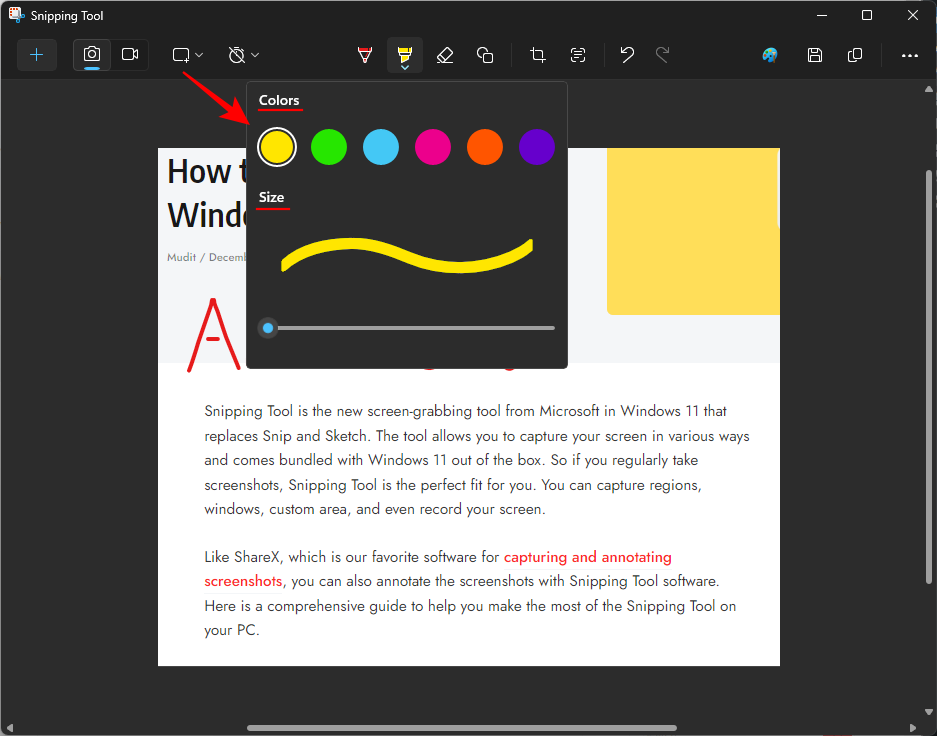
Task: Open the See more three-dots menu
Action: pos(910,55)
